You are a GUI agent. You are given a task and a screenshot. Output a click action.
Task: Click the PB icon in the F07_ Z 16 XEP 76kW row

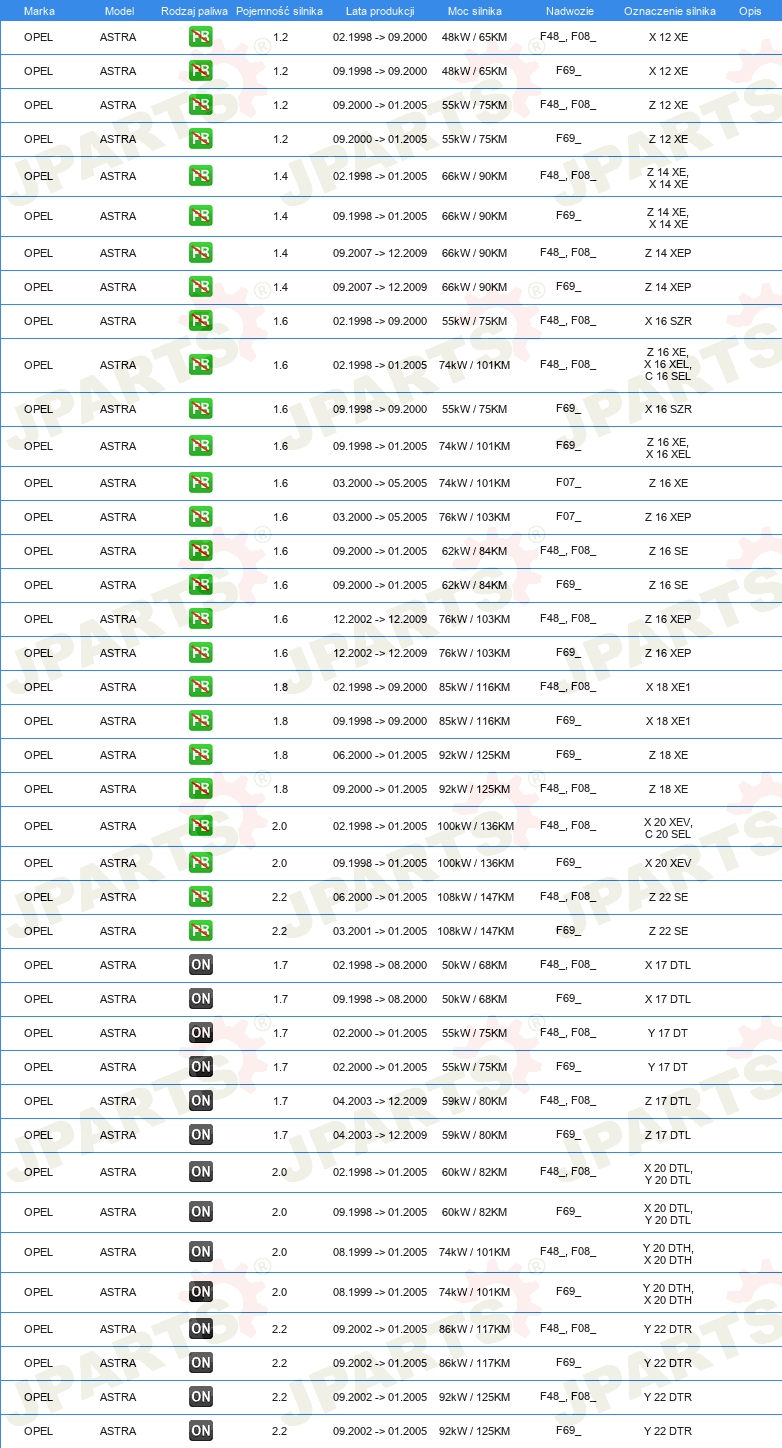(x=201, y=517)
